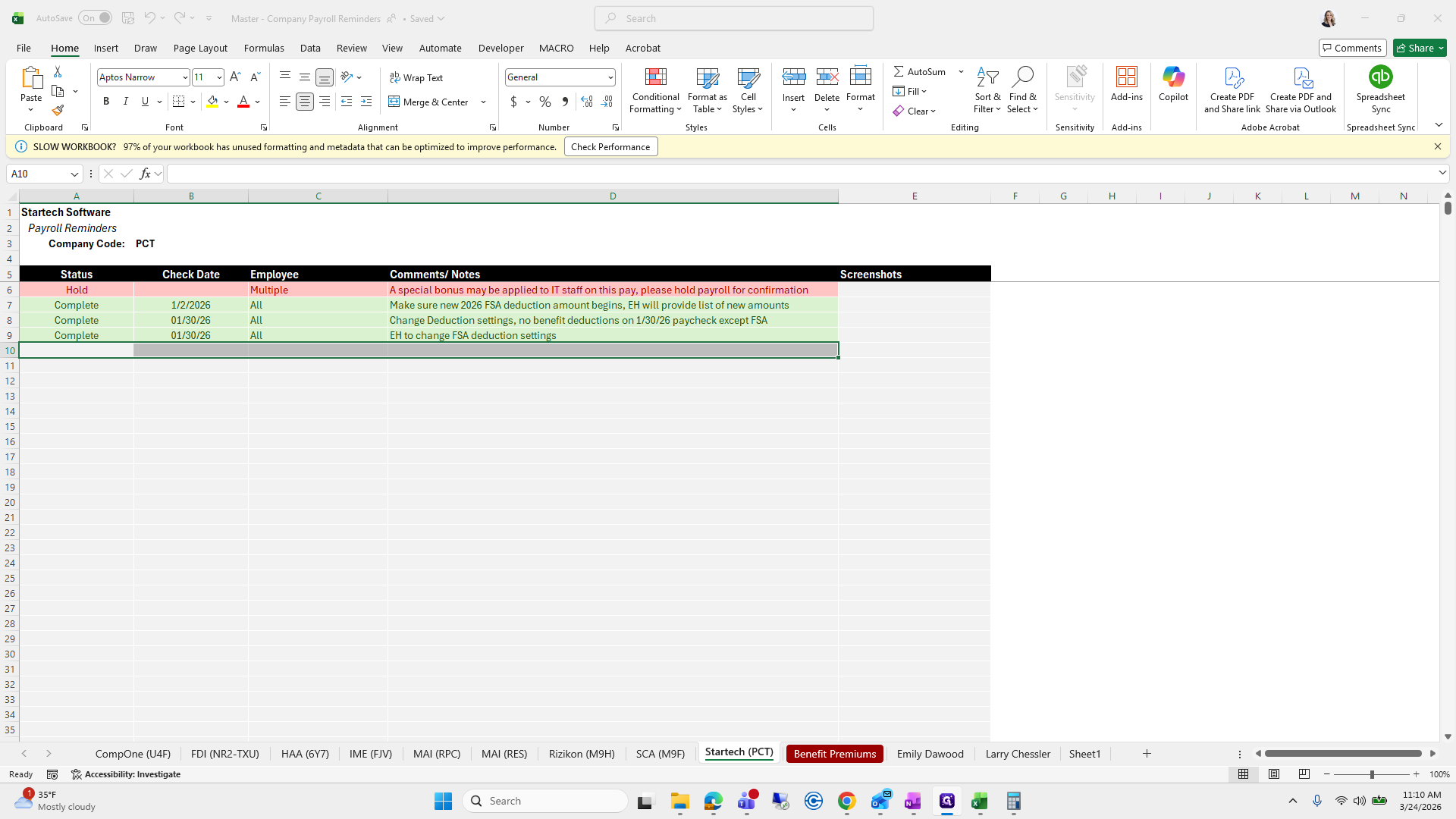Open Conditional Formatting menu

click(x=655, y=91)
